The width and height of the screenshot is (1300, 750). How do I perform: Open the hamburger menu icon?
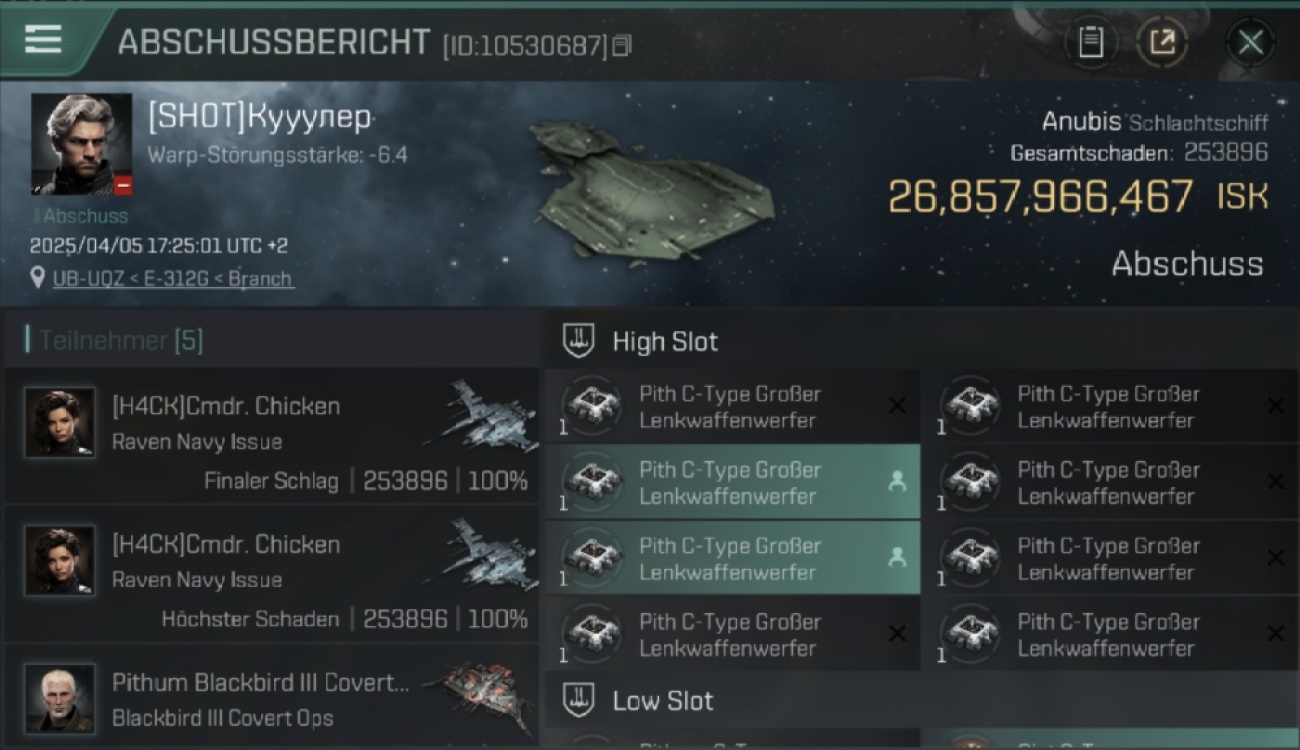click(x=43, y=40)
